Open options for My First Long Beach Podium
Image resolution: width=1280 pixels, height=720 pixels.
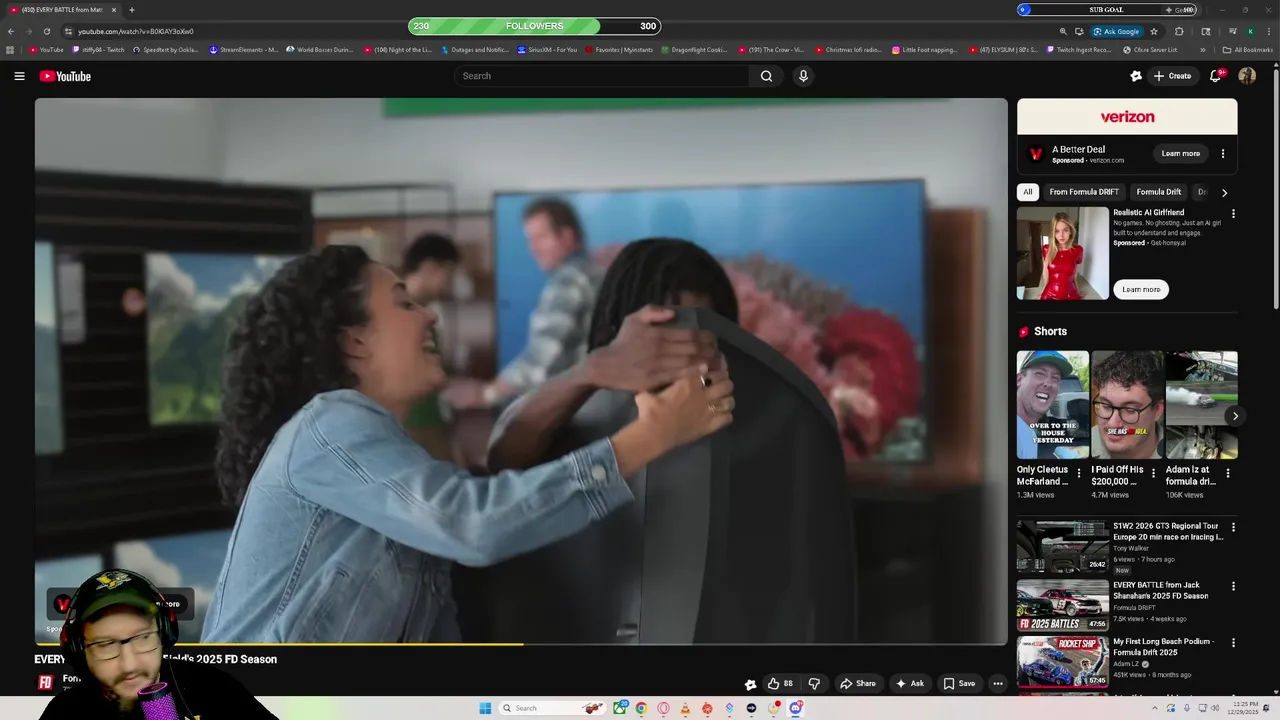(x=1233, y=644)
